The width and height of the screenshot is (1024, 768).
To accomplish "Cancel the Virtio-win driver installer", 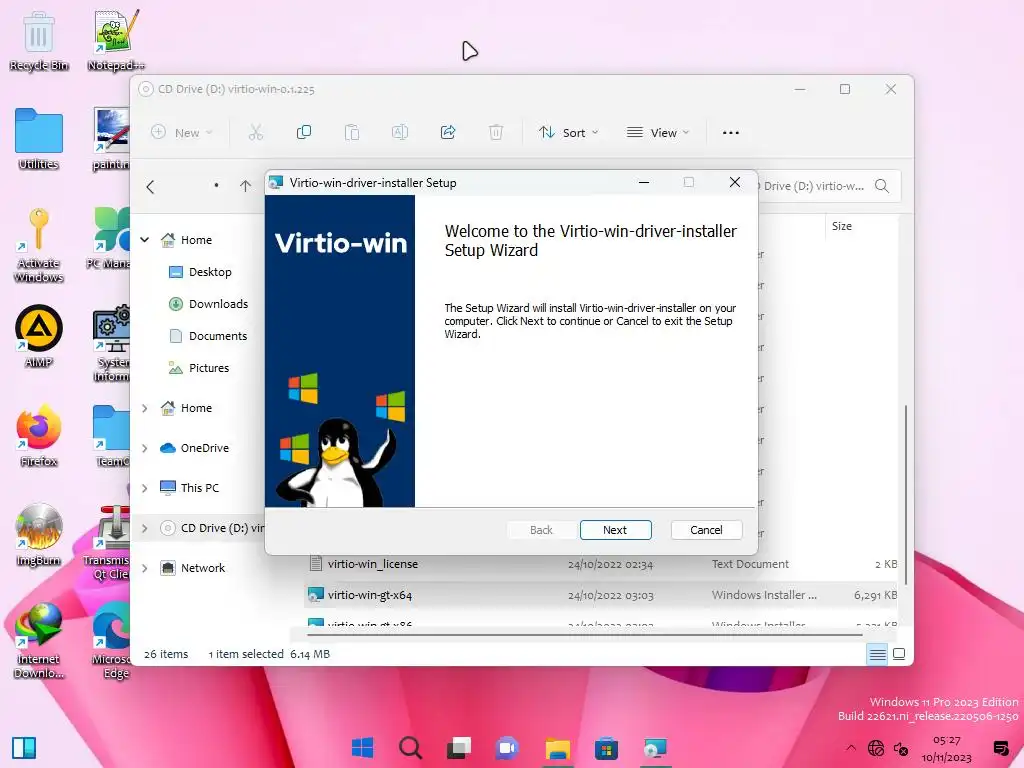I will (706, 530).
